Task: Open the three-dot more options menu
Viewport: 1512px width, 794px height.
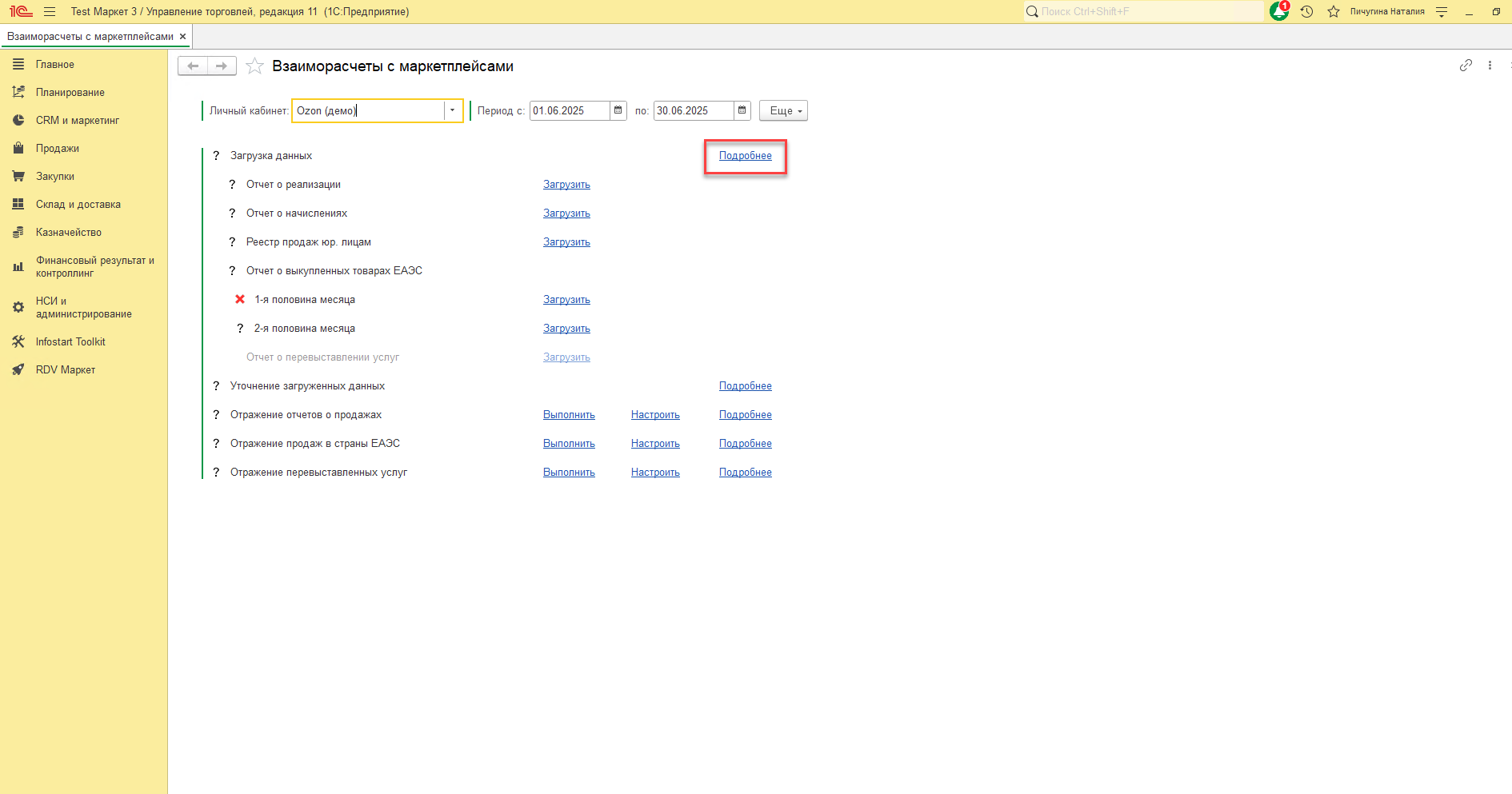Action: coord(1490,66)
